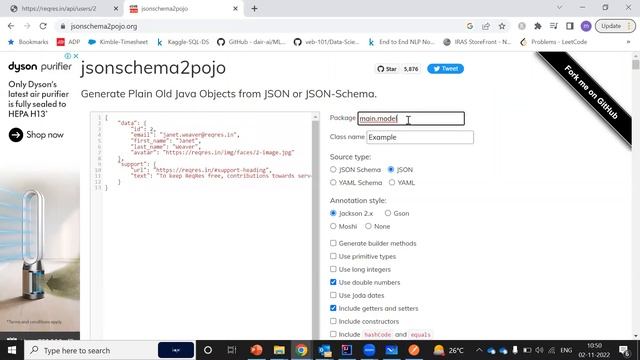Choose None annotation style
Screen dimensions: 640x360
tap(369, 226)
